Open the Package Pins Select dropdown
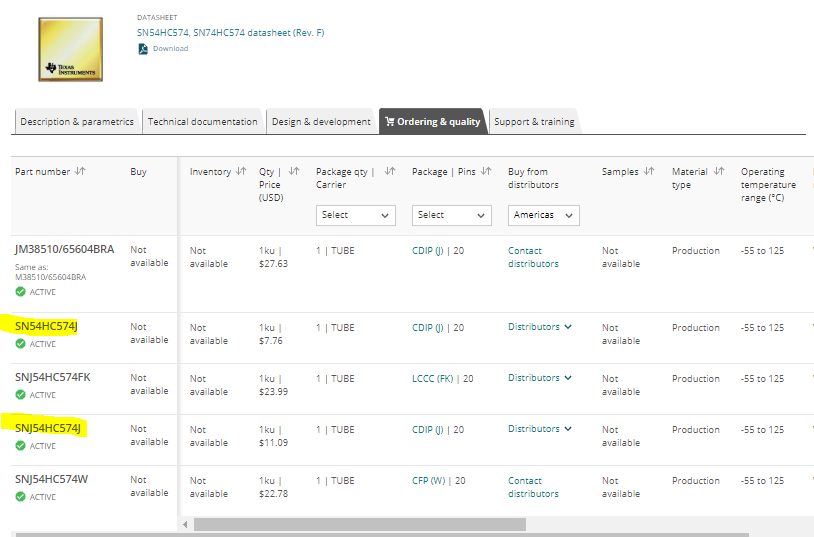 tap(452, 215)
